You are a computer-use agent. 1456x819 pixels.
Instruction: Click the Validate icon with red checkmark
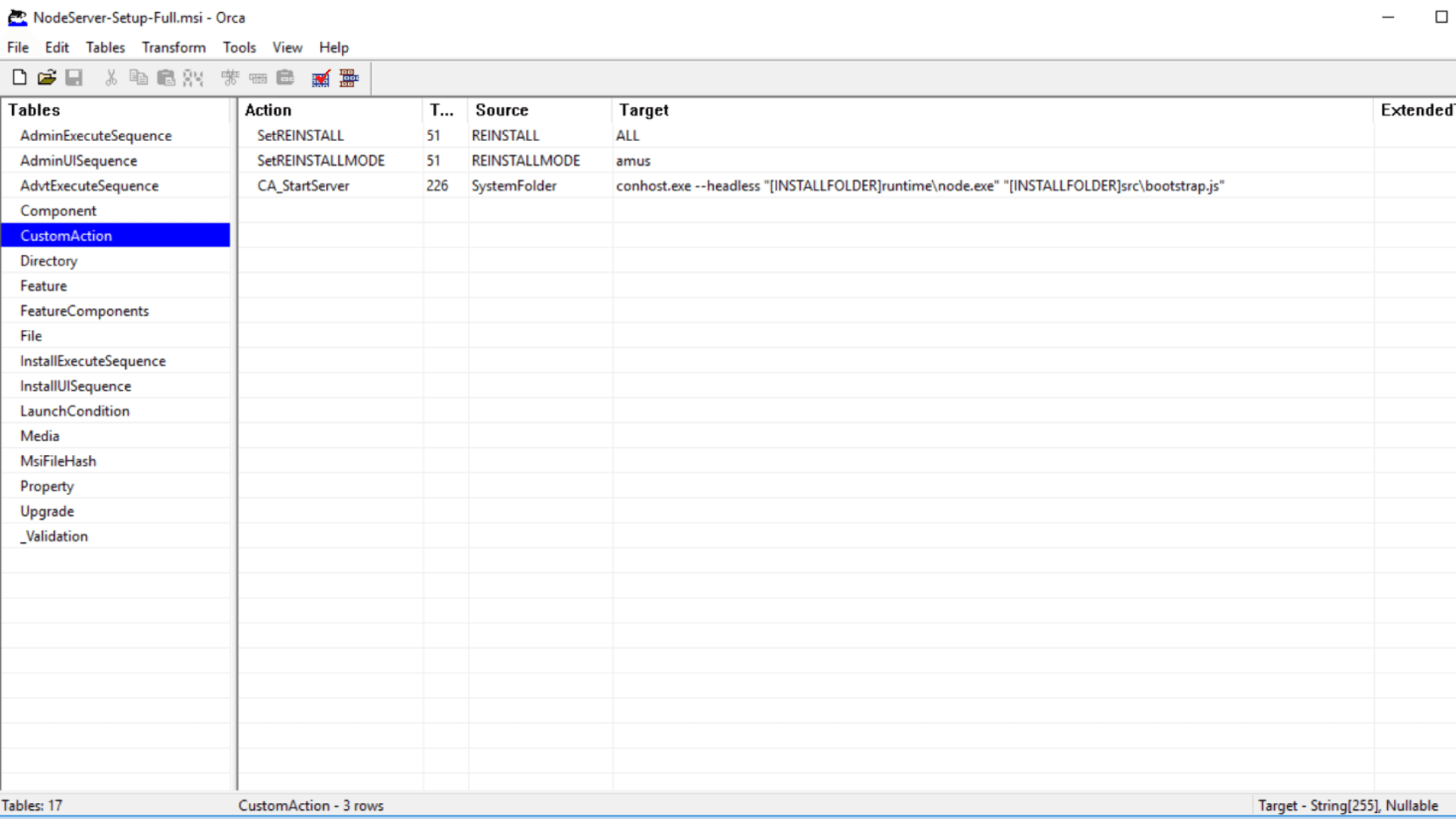tap(321, 78)
